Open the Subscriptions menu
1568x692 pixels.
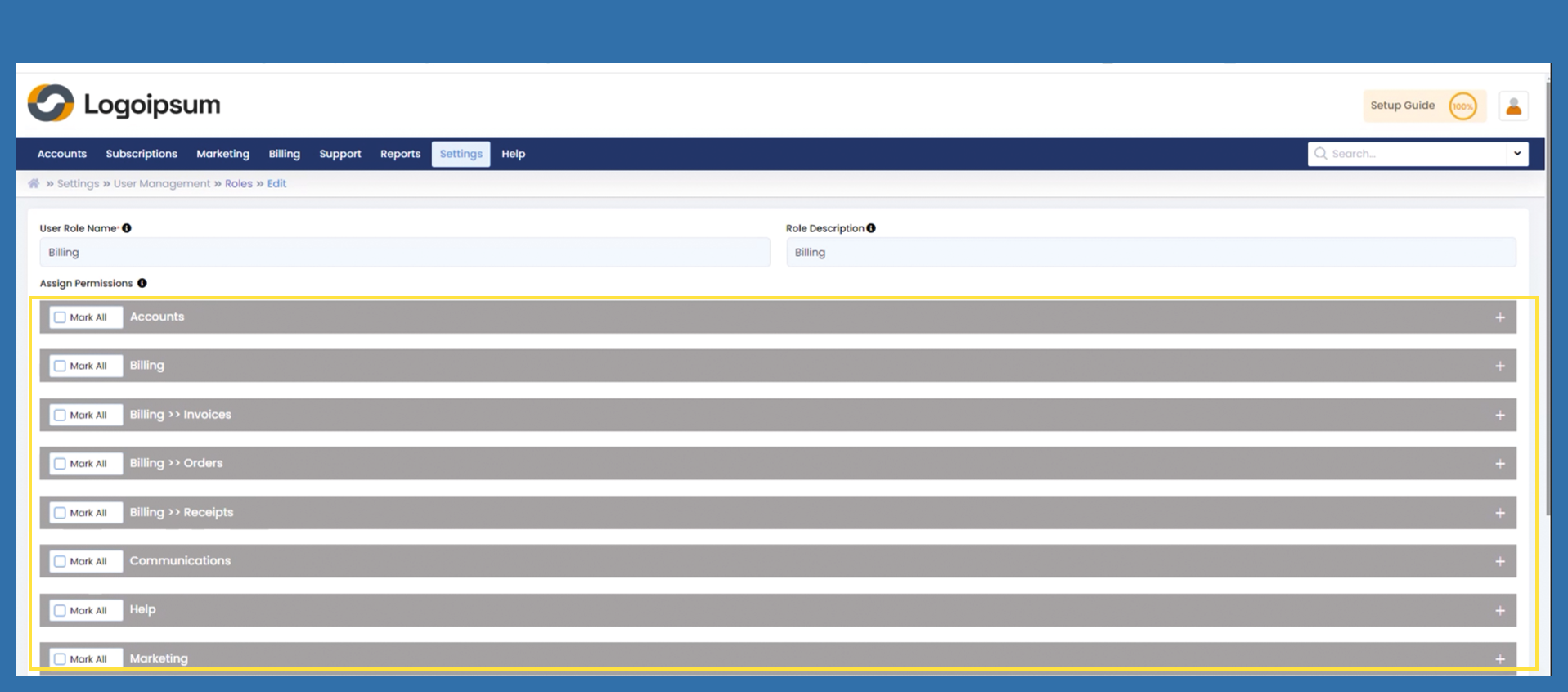click(142, 154)
